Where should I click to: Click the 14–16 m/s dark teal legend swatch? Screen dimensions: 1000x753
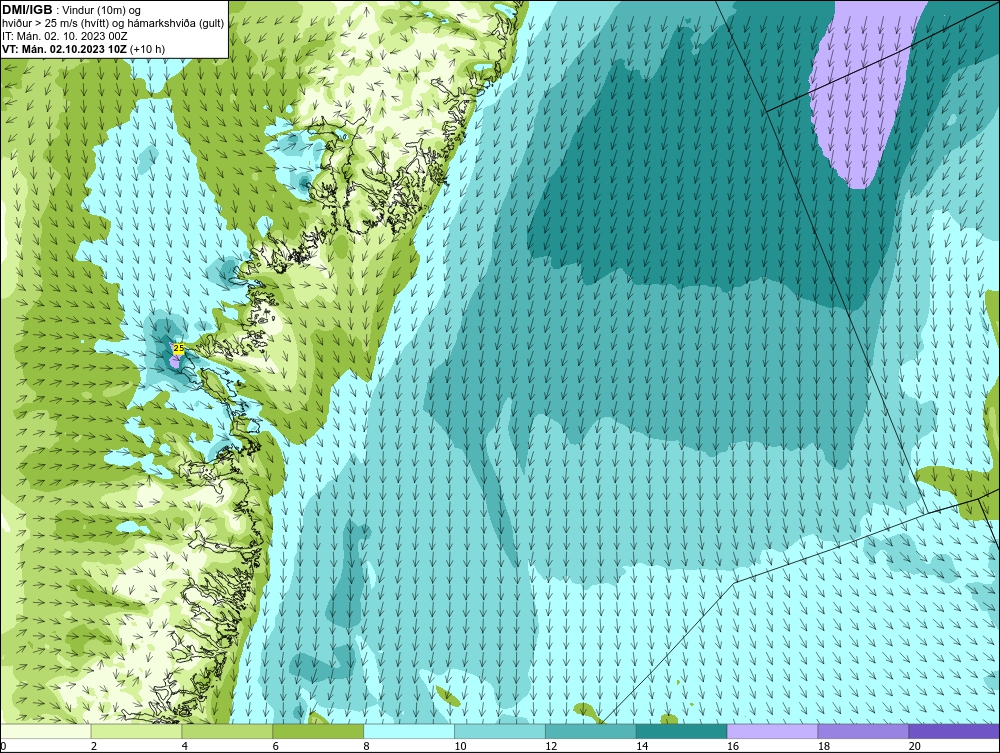click(x=682, y=731)
